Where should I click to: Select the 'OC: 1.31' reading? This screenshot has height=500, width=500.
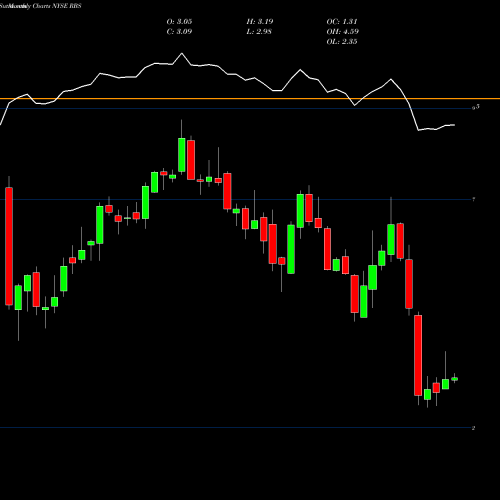pyautogui.click(x=342, y=22)
